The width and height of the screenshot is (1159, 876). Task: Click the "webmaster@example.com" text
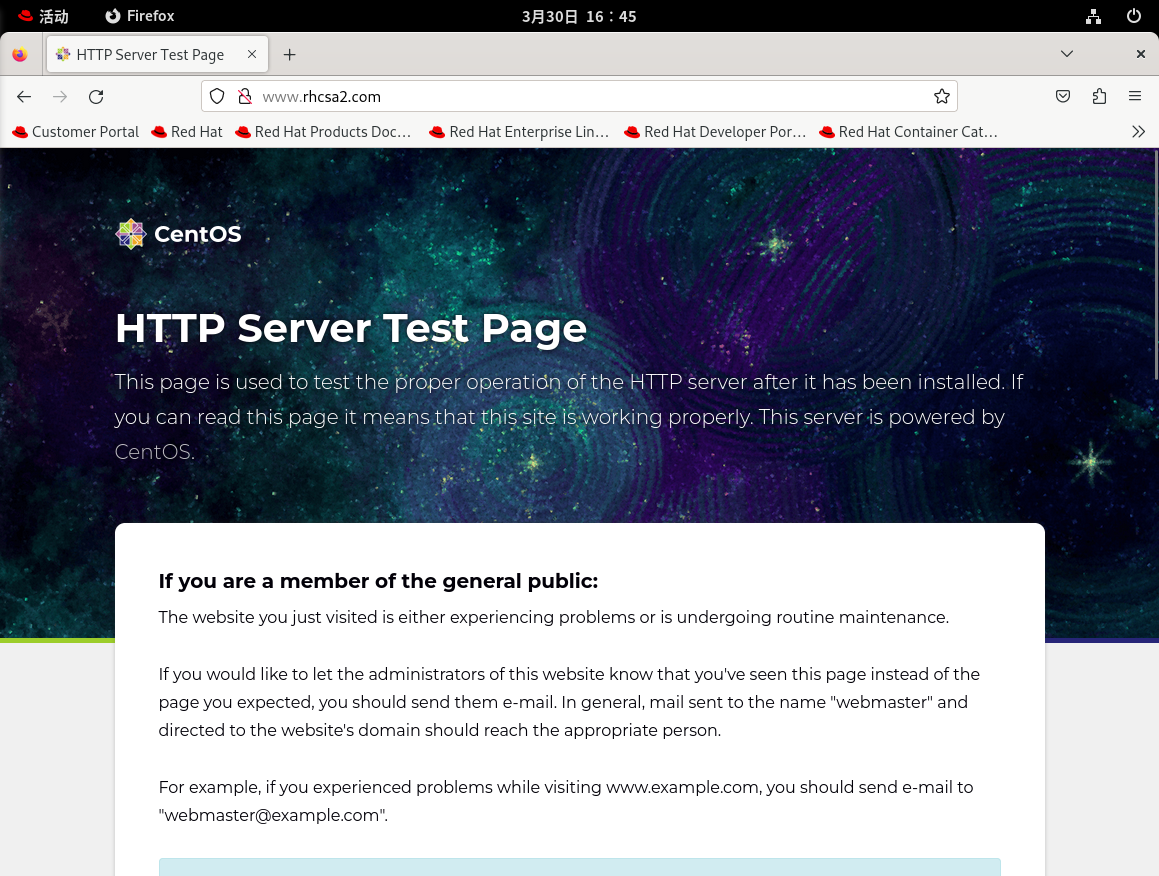point(273,815)
